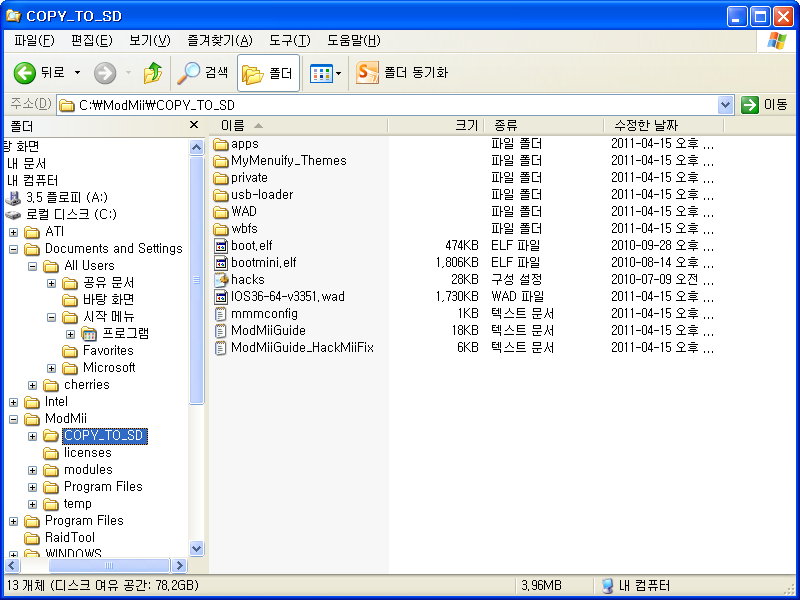Click the Go (이동) button

tap(764, 105)
